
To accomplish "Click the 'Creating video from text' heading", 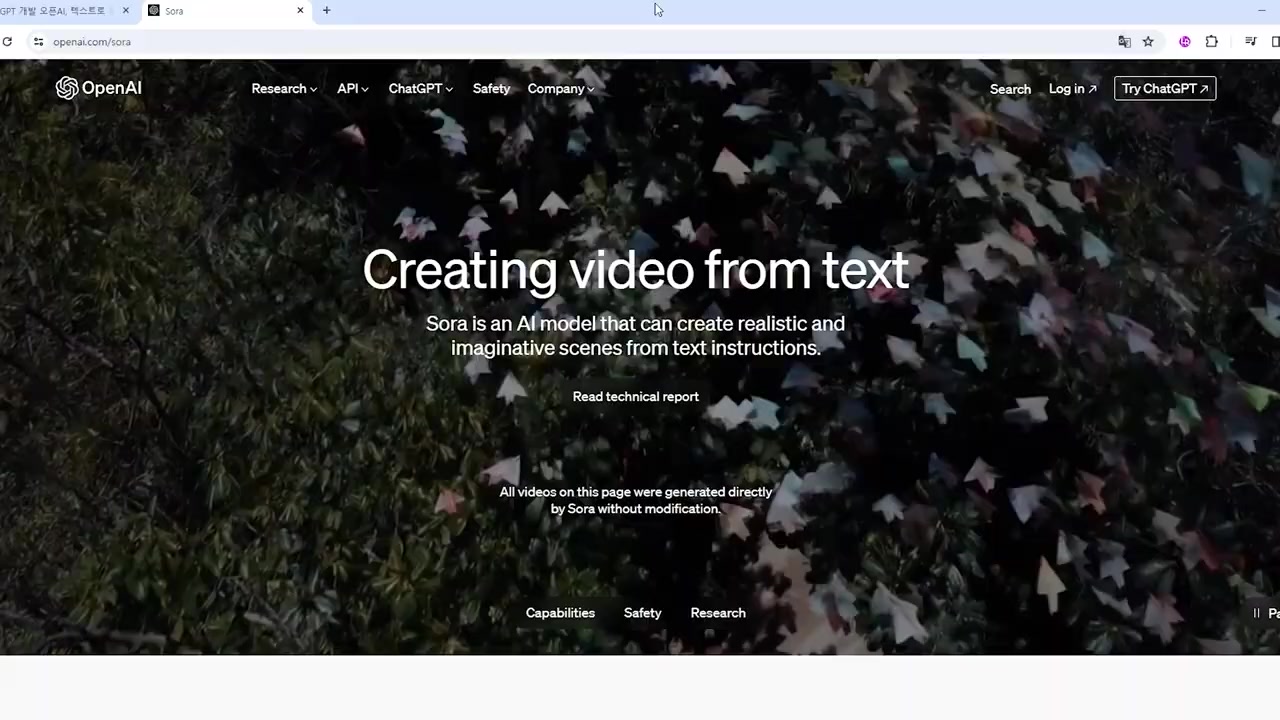I will (x=635, y=270).
